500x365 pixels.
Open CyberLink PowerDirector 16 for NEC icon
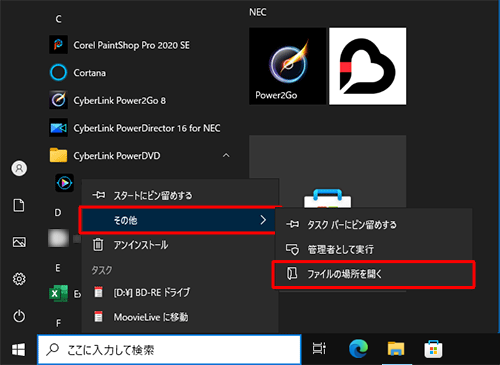[x=58, y=128]
